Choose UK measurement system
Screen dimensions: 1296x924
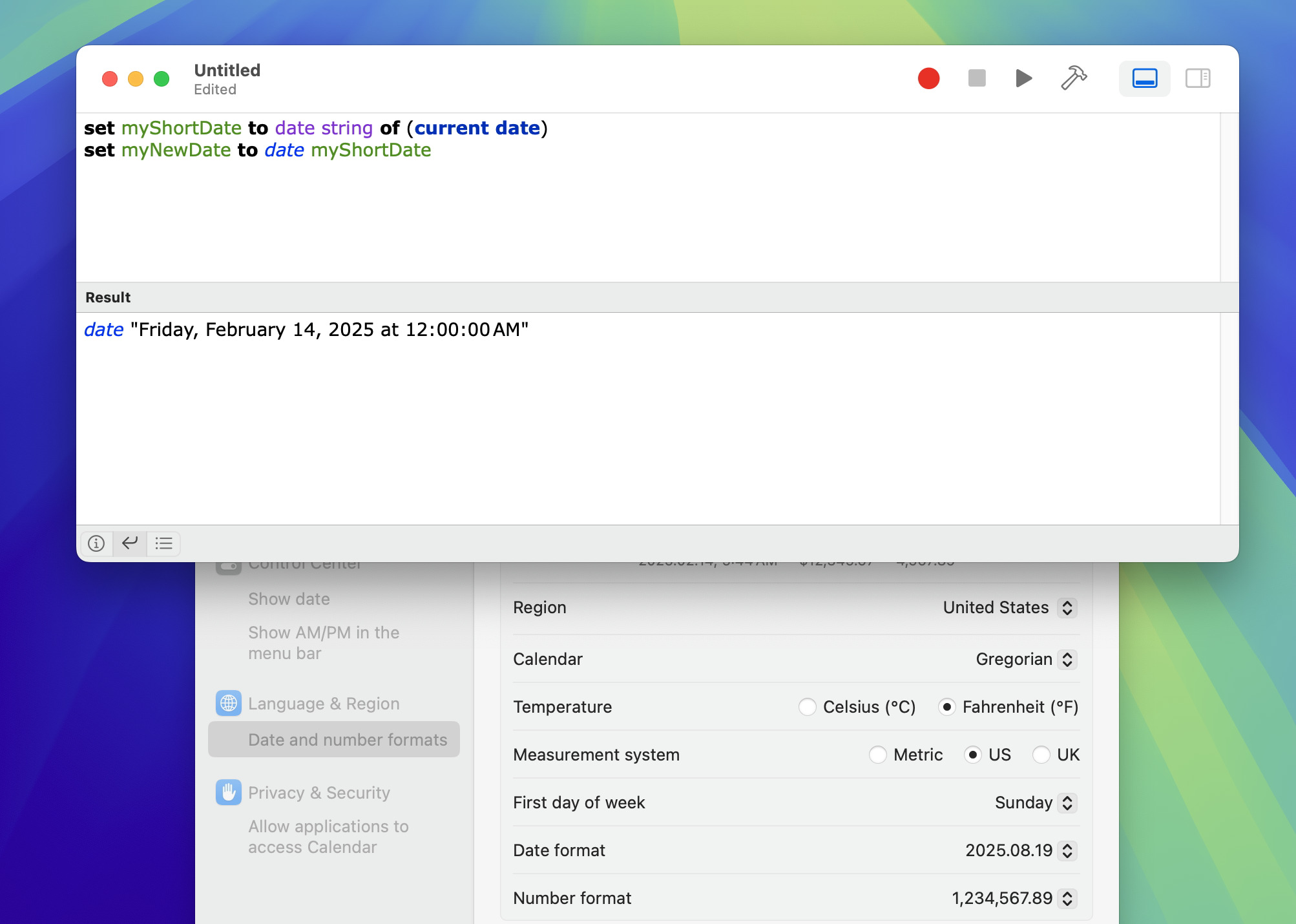point(1041,755)
